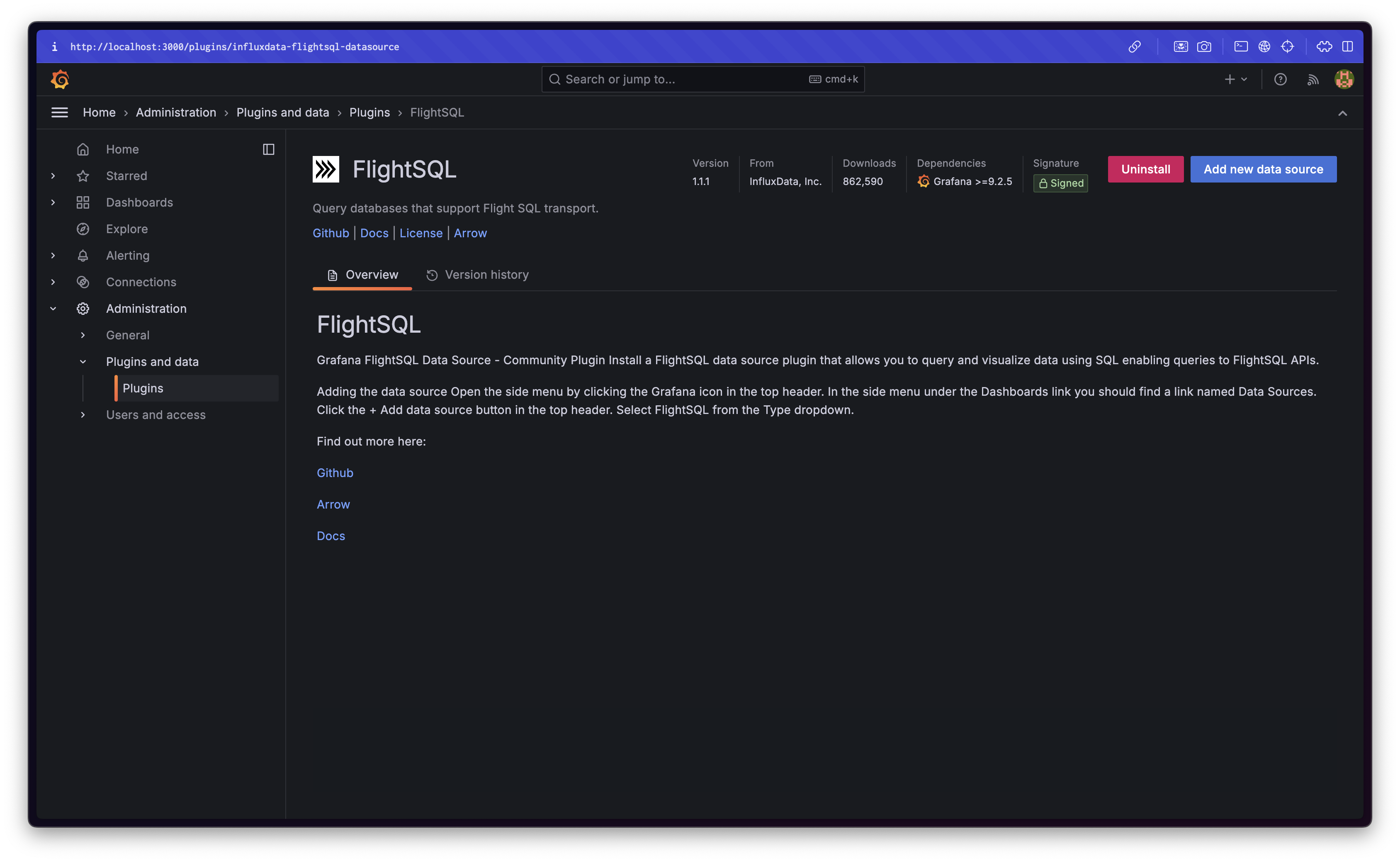Expand the Dashboards section chevron

coord(53,202)
